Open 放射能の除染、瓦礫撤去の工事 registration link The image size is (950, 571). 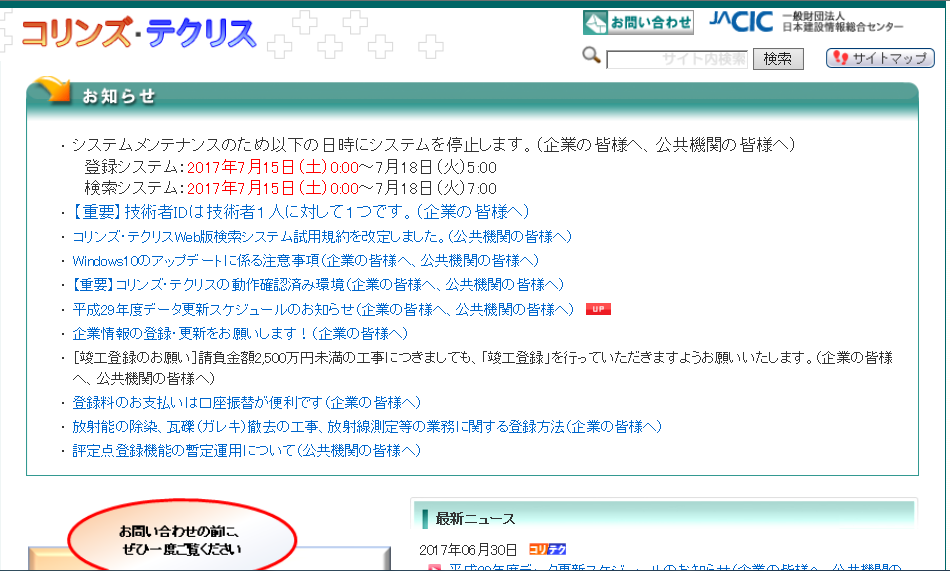[x=367, y=427]
